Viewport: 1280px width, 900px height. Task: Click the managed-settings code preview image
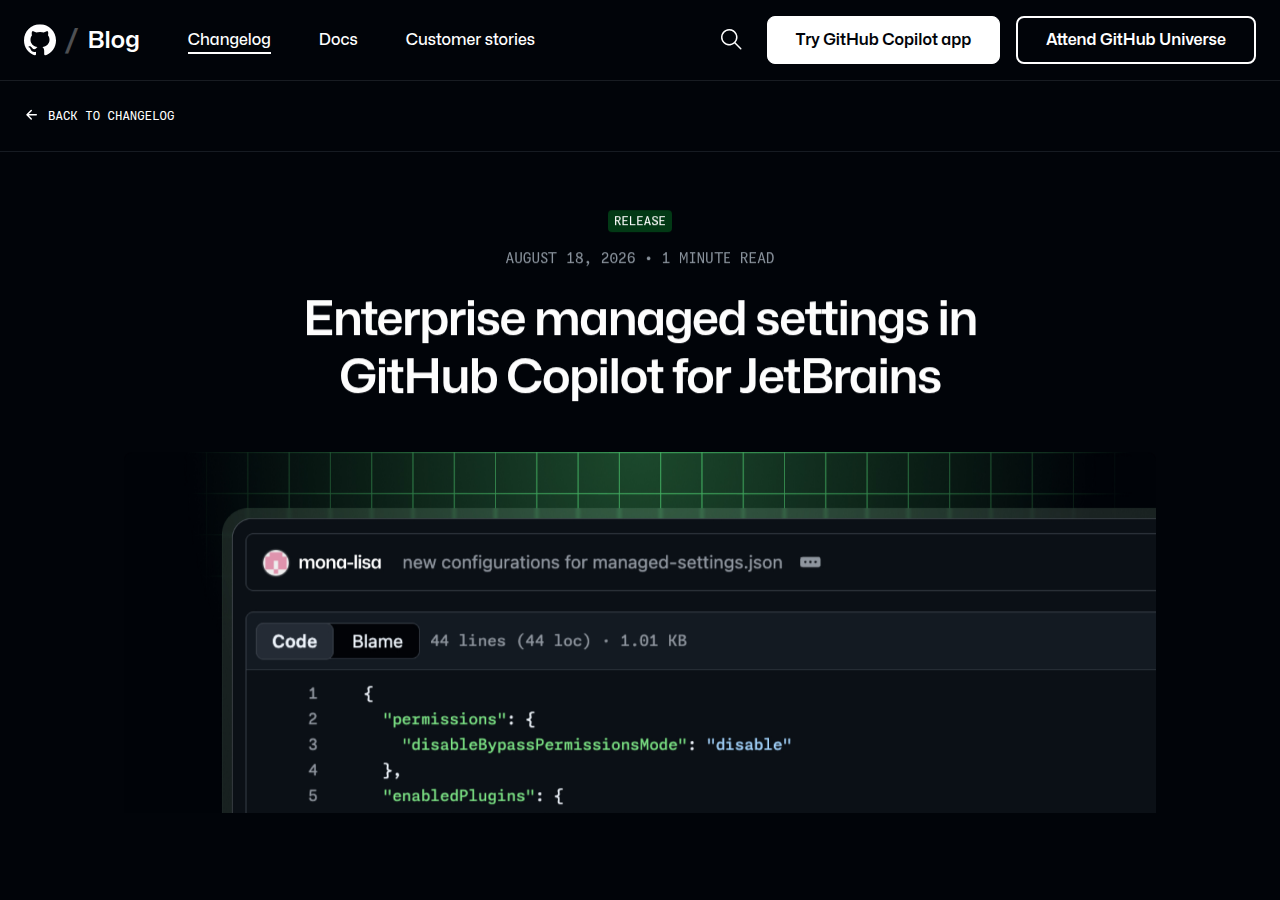pos(640,632)
